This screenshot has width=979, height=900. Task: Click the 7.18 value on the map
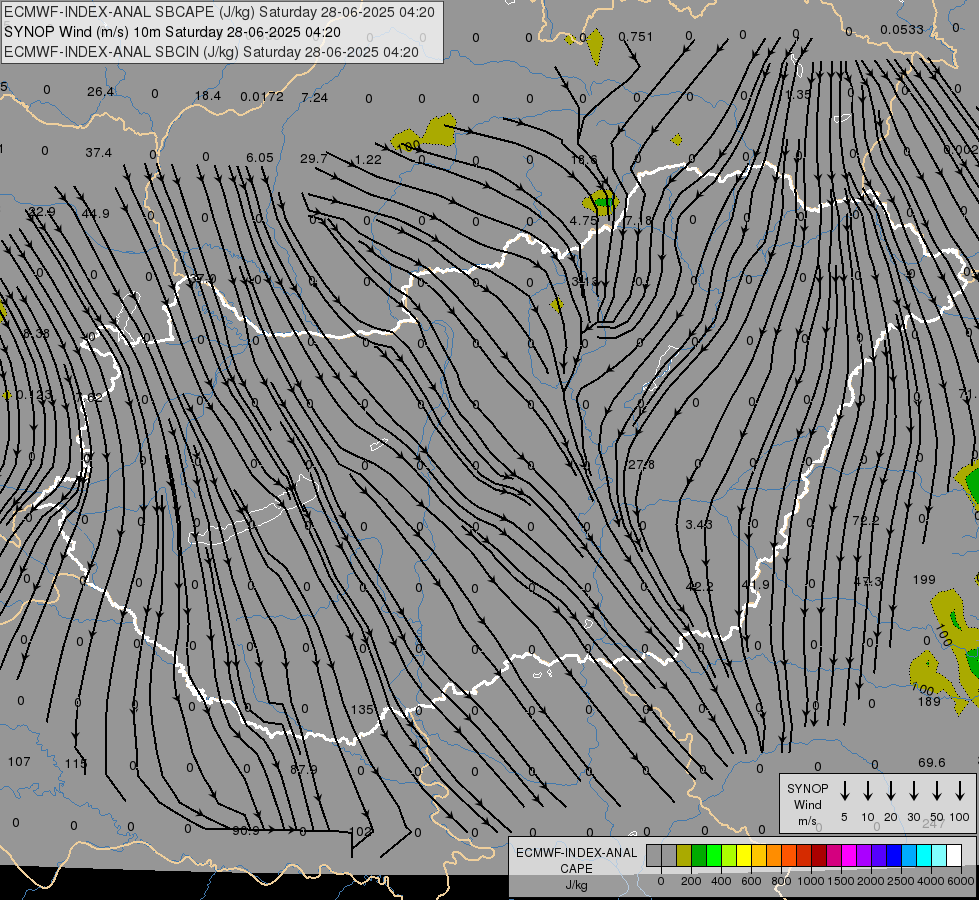click(638, 220)
